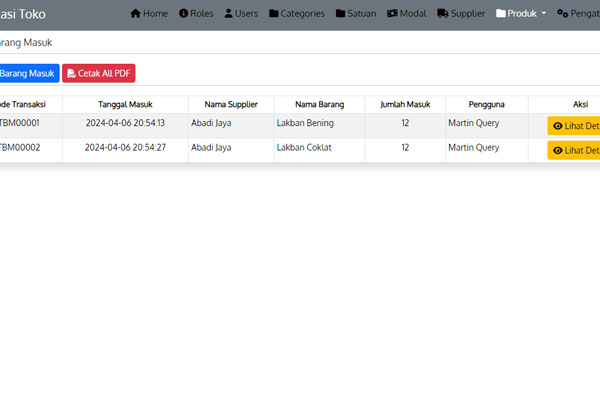This screenshot has height=400, width=600.
Task: Click the red Cetak All PDF button
Action: pyautogui.click(x=99, y=73)
